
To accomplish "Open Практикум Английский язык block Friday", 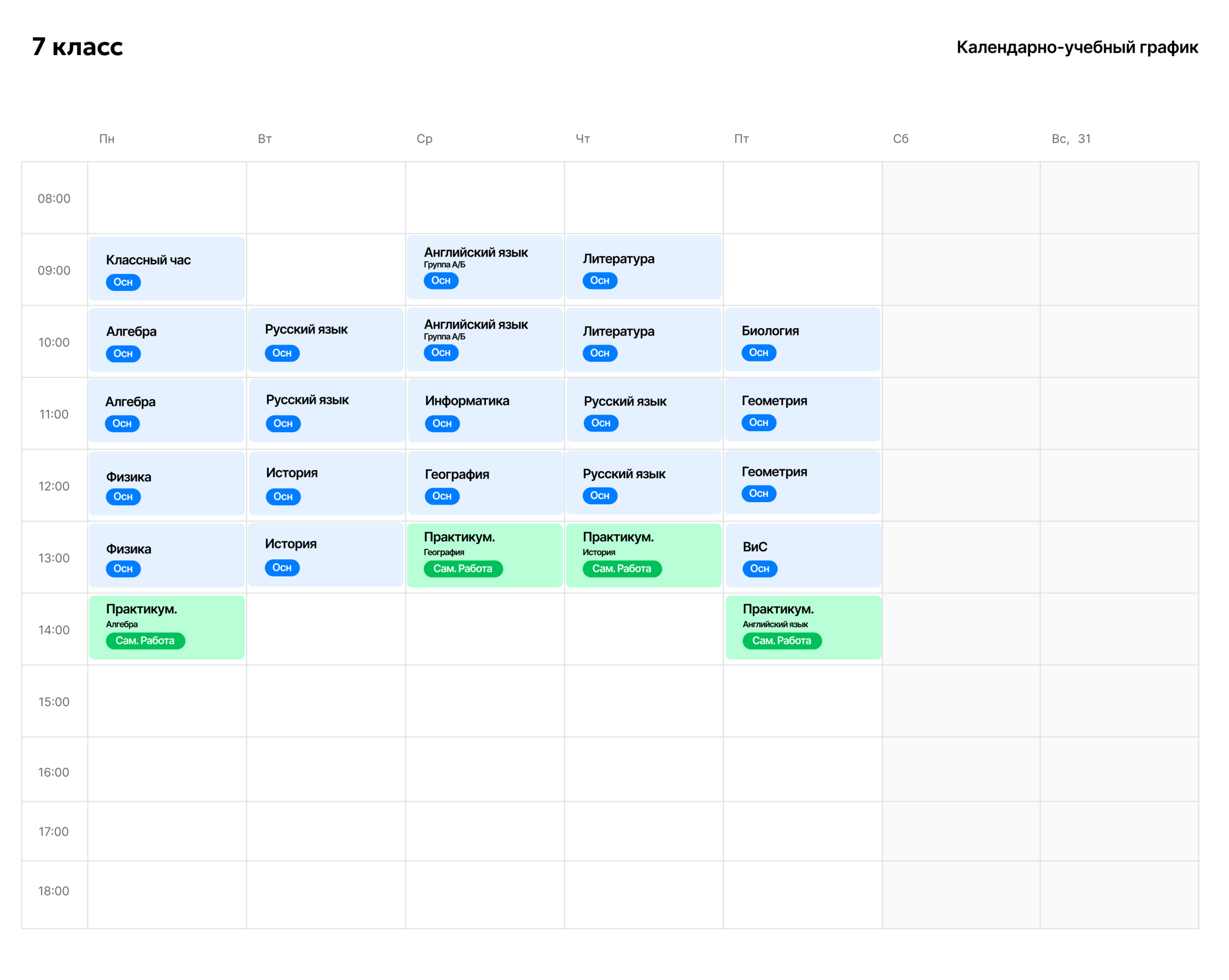I will [804, 627].
